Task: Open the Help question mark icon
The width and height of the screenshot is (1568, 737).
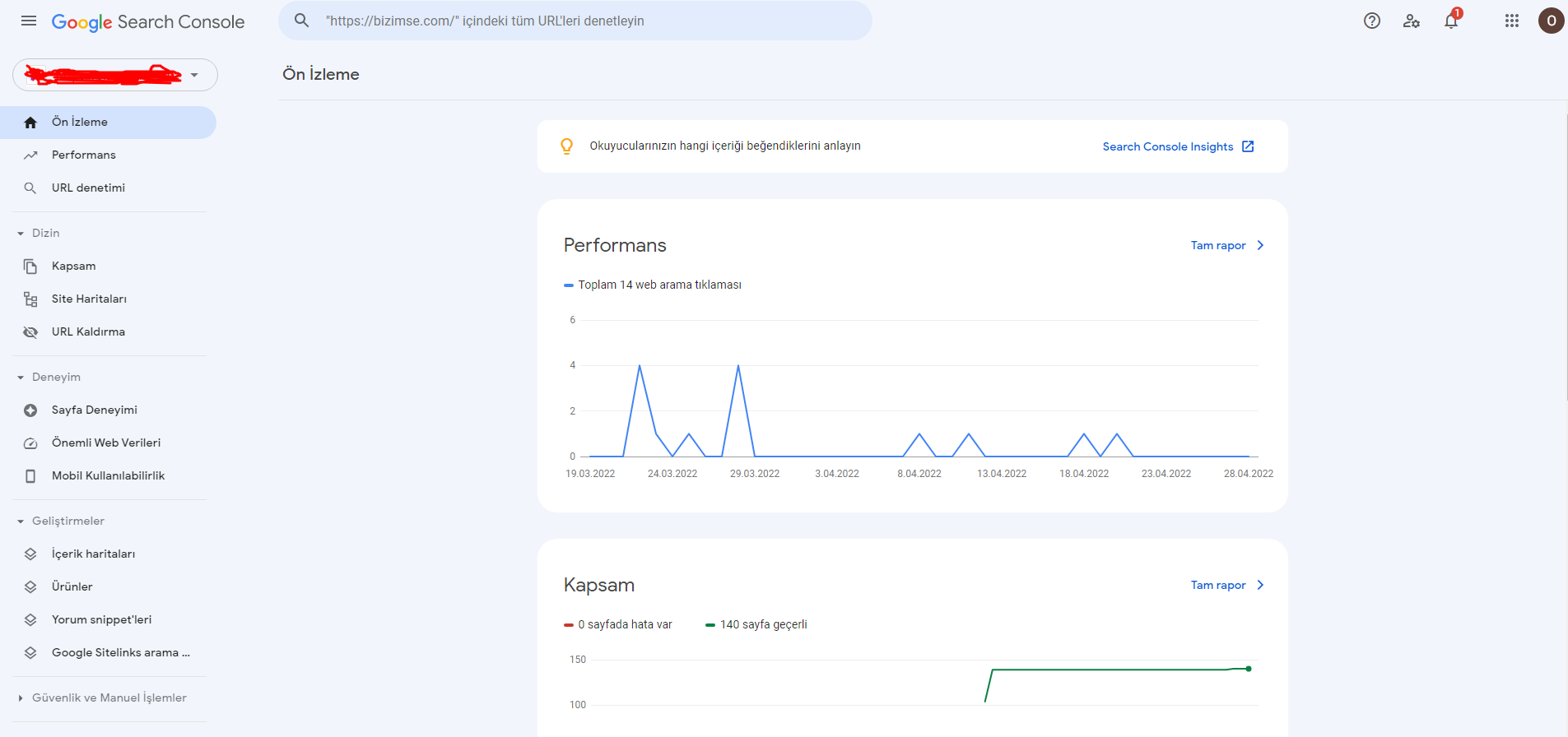Action: point(1372,21)
